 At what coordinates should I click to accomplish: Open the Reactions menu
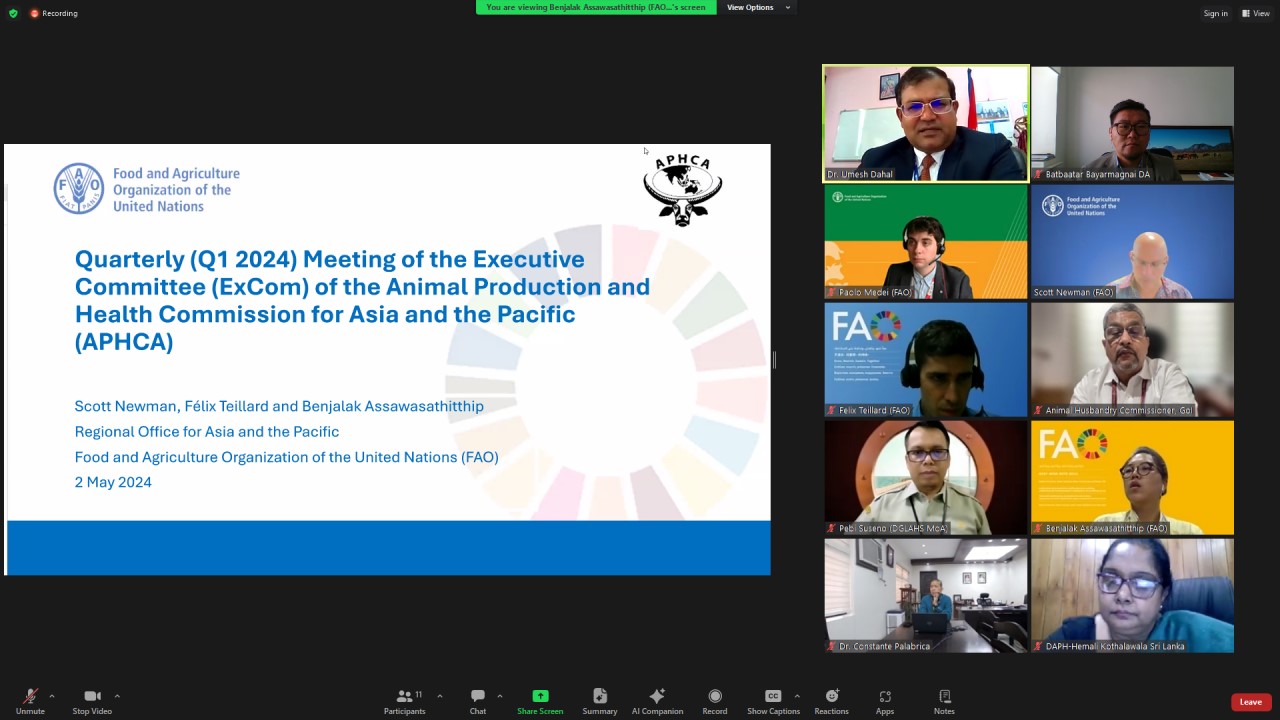pyautogui.click(x=831, y=701)
